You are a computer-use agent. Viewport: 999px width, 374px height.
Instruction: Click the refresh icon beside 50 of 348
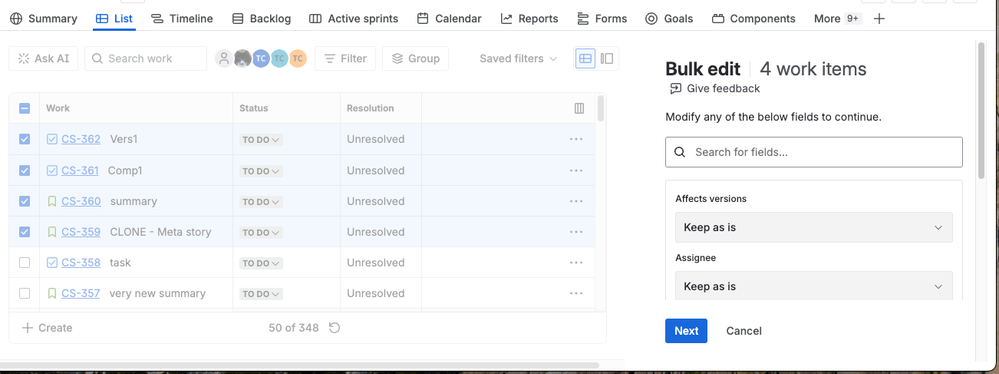click(x=334, y=327)
